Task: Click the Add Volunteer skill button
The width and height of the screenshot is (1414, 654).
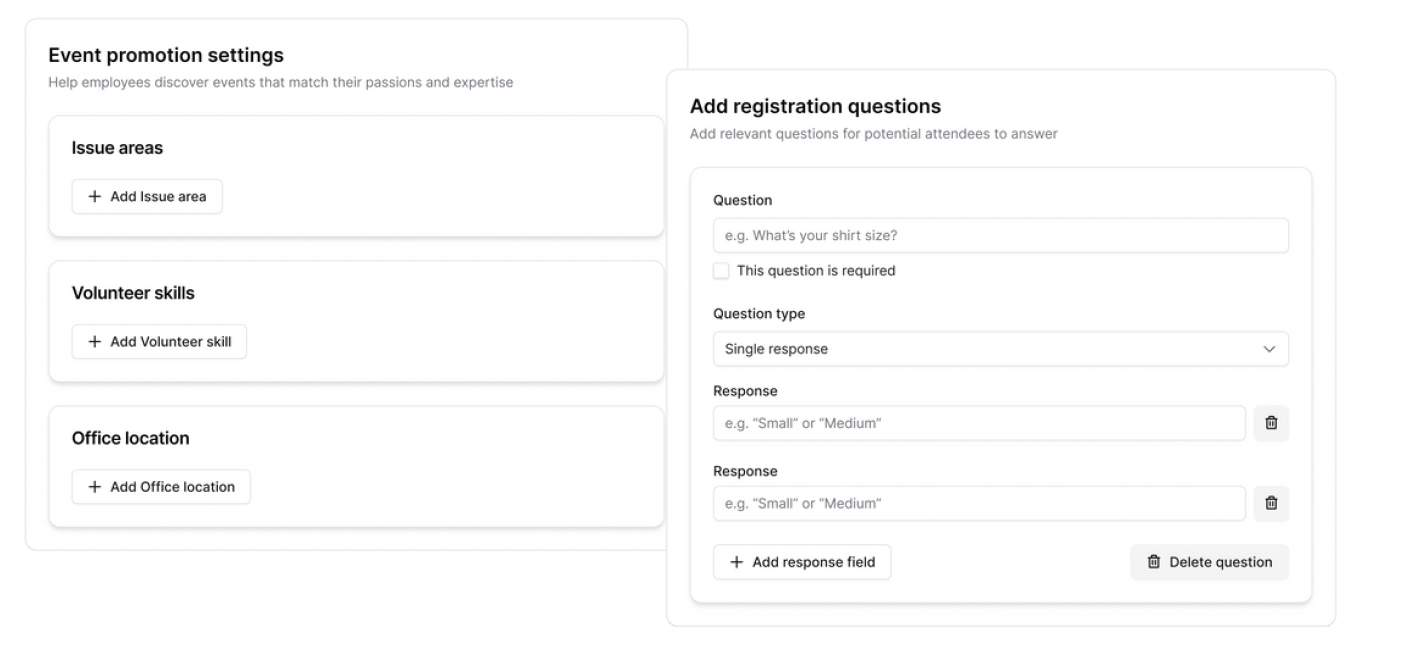Action: coord(159,342)
